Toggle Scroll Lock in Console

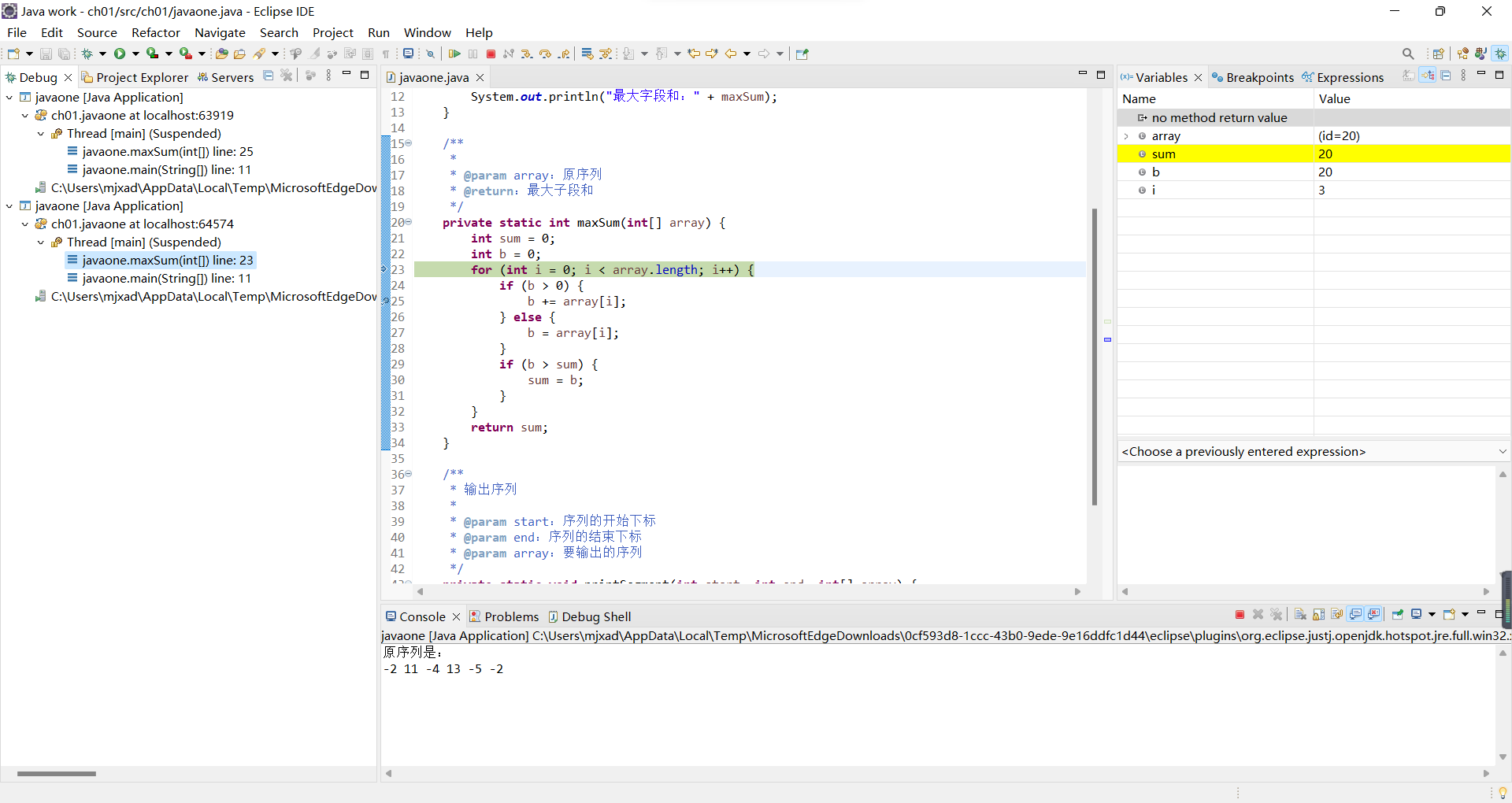(1319, 615)
